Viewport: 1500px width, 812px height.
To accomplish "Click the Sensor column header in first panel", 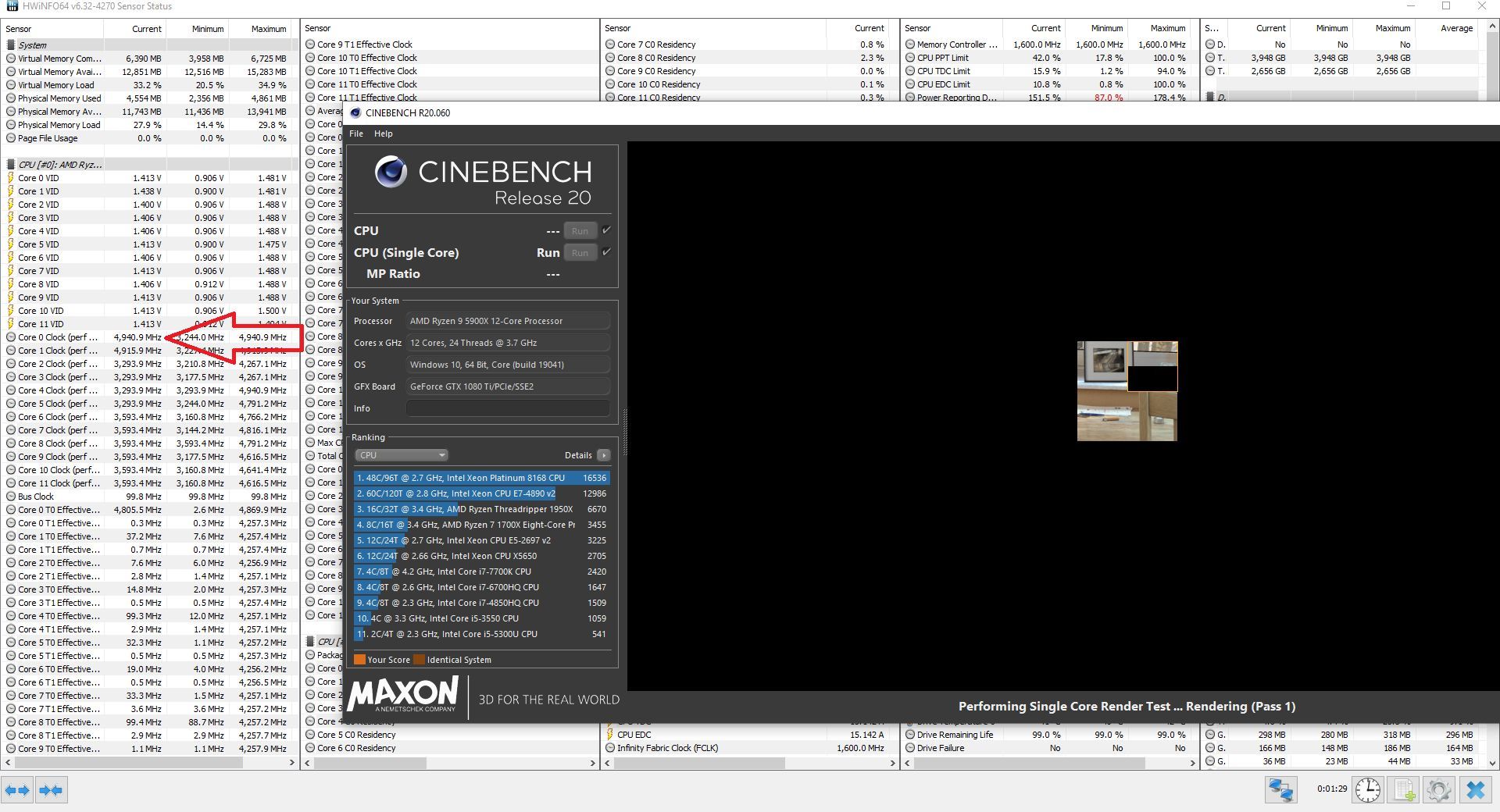I will [52, 29].
